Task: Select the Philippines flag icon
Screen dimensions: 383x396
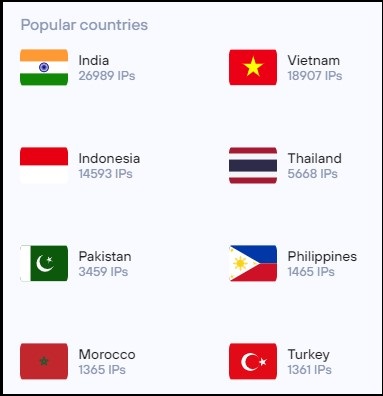Action: point(253,263)
